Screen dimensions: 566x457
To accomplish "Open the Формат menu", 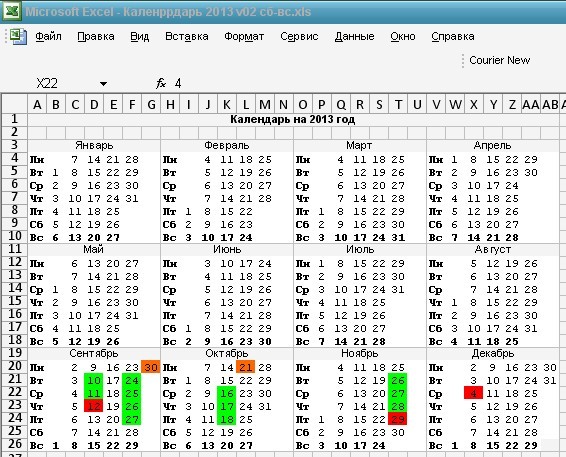I will (244, 36).
